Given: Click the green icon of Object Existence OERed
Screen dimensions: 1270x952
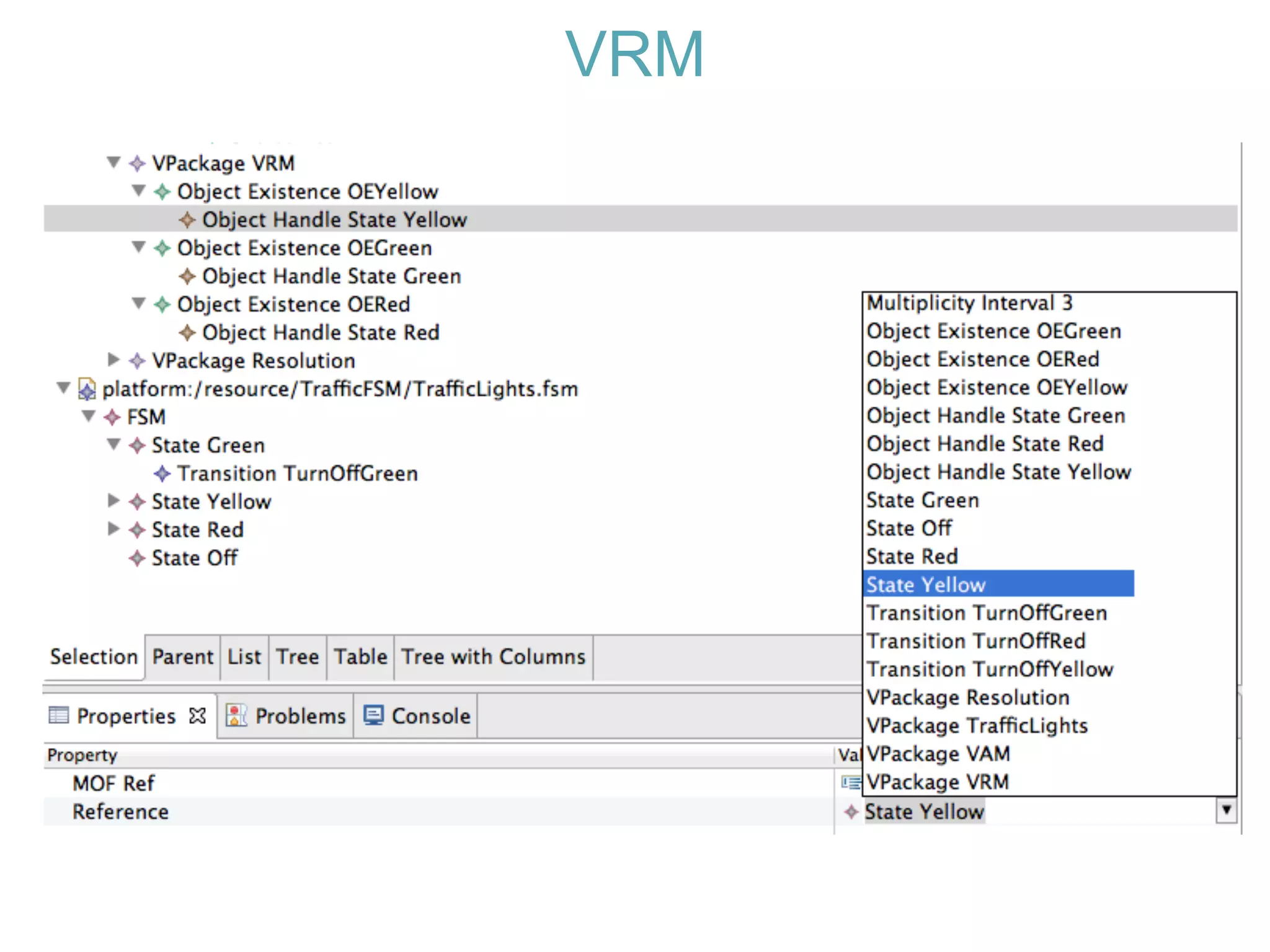Looking at the screenshot, I should coord(162,305).
